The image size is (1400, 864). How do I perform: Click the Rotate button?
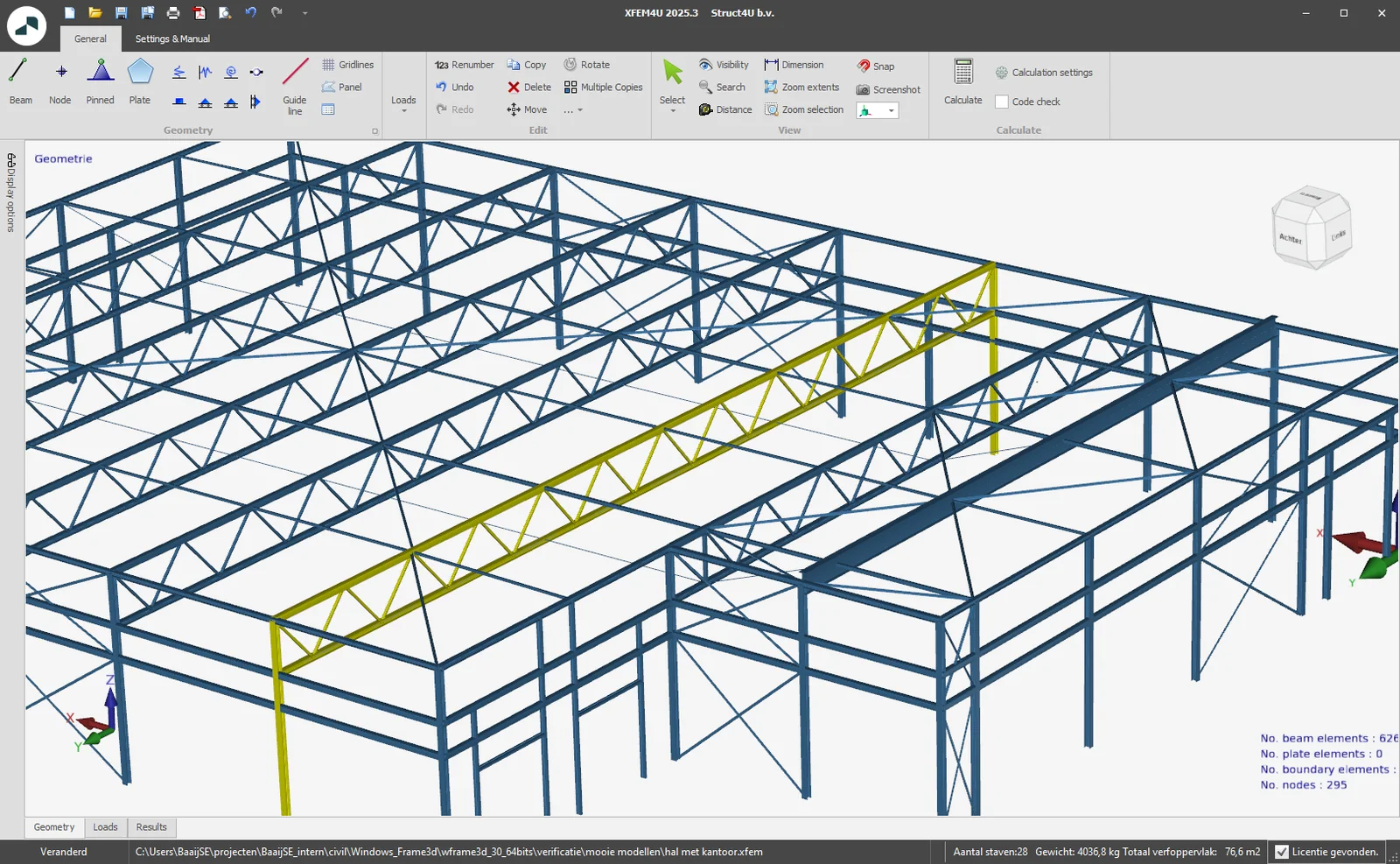coord(586,65)
